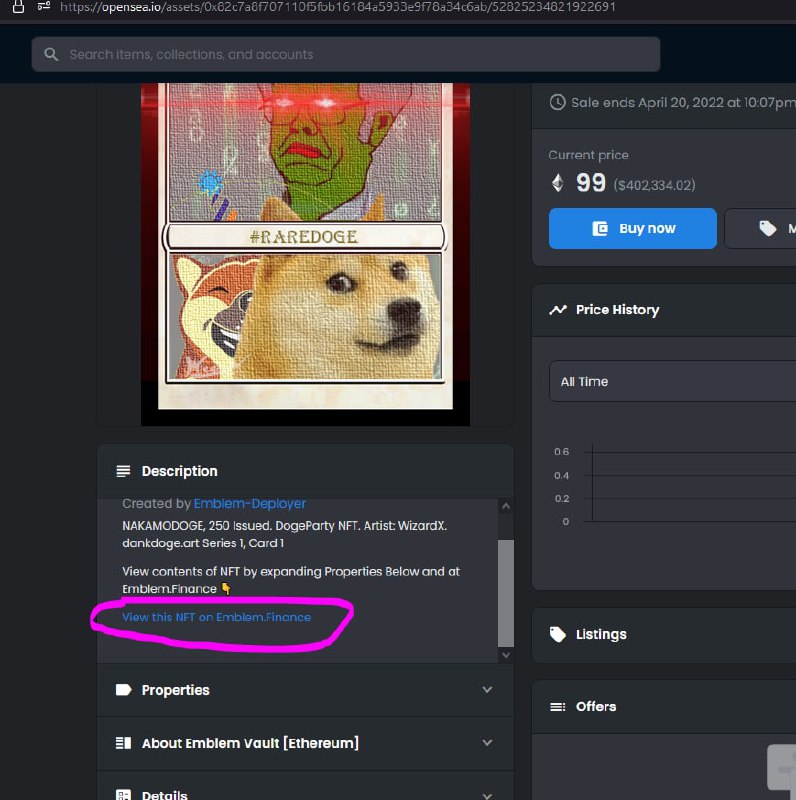
Task: Click the description scrollbar thumb
Action: 506,593
